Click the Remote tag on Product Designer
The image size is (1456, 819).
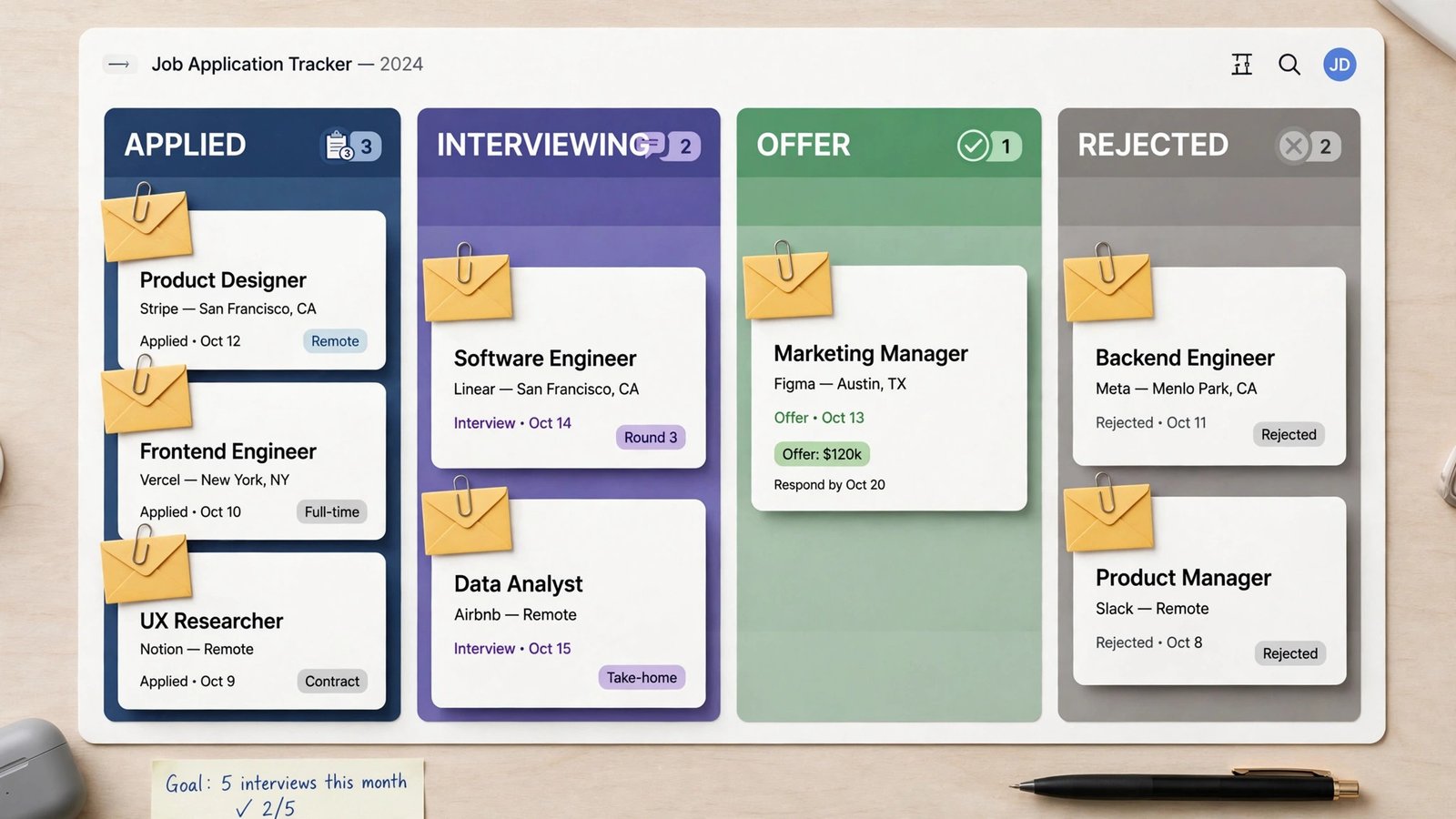335,341
